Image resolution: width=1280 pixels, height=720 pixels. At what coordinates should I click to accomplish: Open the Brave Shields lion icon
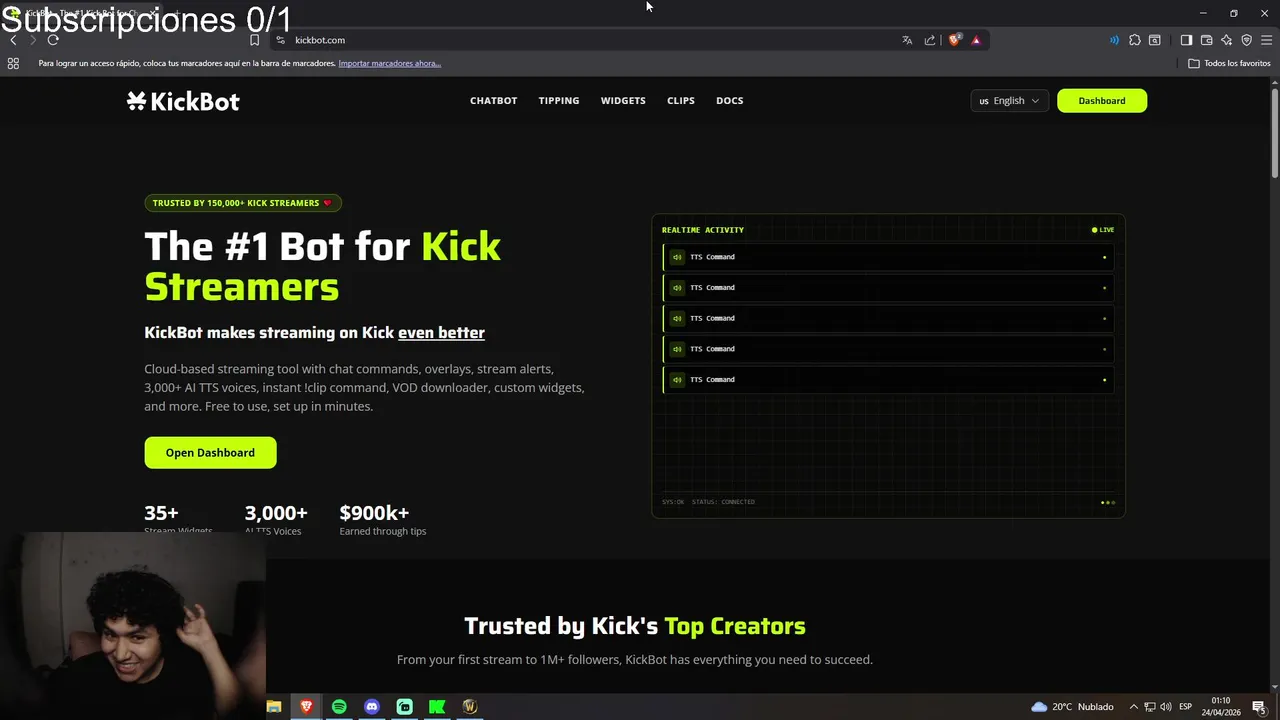pyautogui.click(x=954, y=40)
